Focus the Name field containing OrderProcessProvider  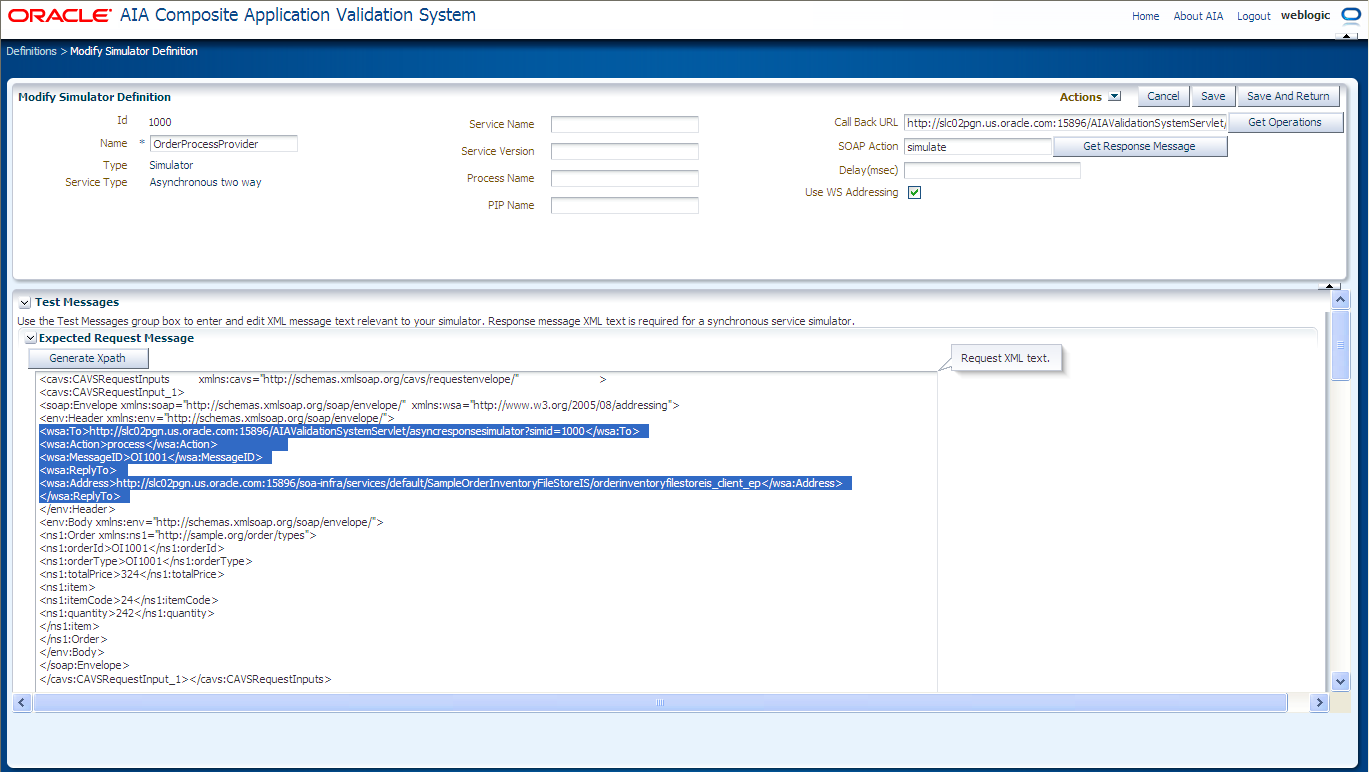click(x=224, y=144)
